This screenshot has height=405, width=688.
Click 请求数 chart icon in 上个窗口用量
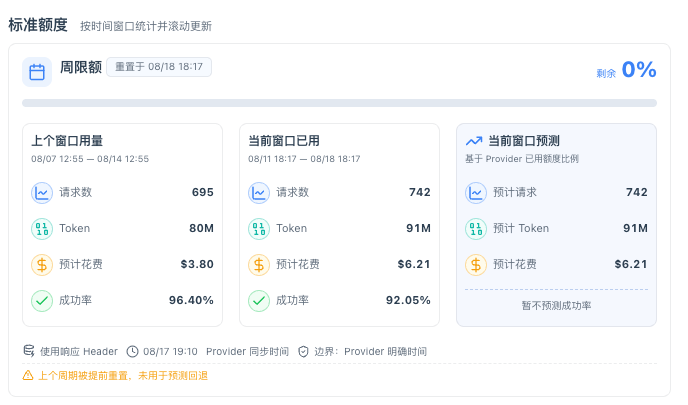[42, 193]
